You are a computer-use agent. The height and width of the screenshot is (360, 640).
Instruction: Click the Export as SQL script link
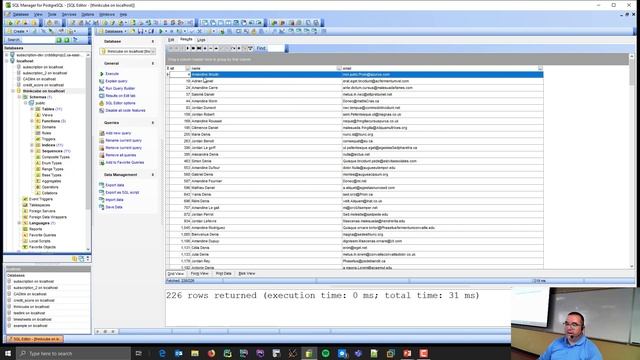[x=122, y=193]
